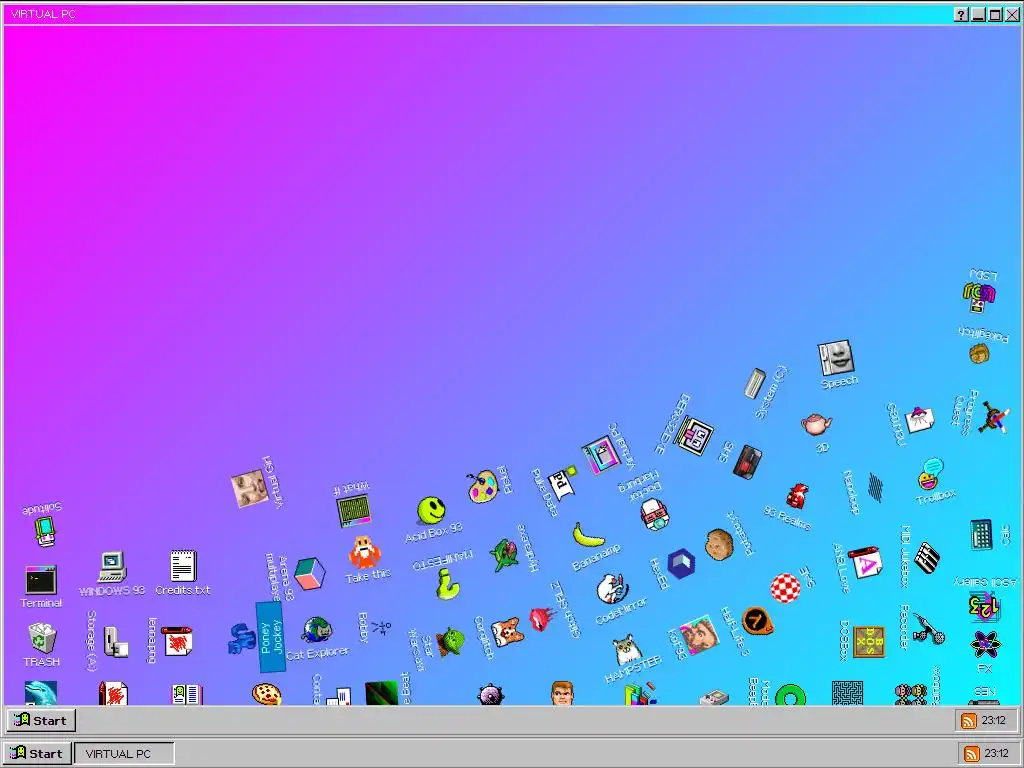Launch the Trollbox chat smiley icon
The width and height of the screenshot is (1024, 768).
pyautogui.click(x=931, y=474)
